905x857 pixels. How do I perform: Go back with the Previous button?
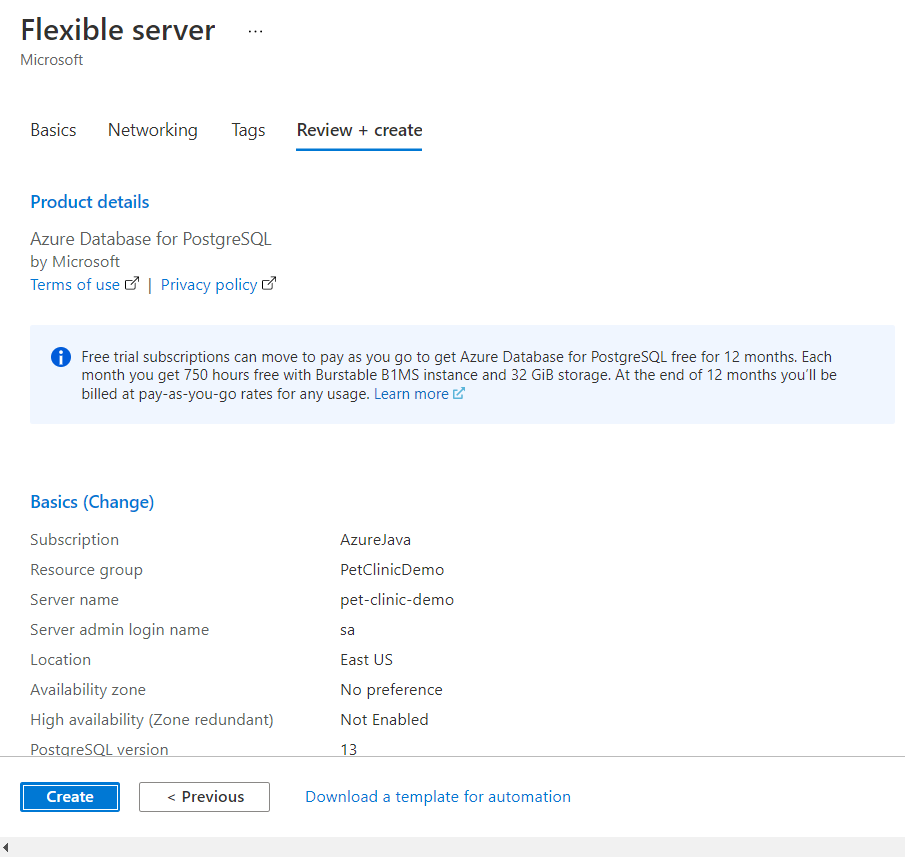204,796
